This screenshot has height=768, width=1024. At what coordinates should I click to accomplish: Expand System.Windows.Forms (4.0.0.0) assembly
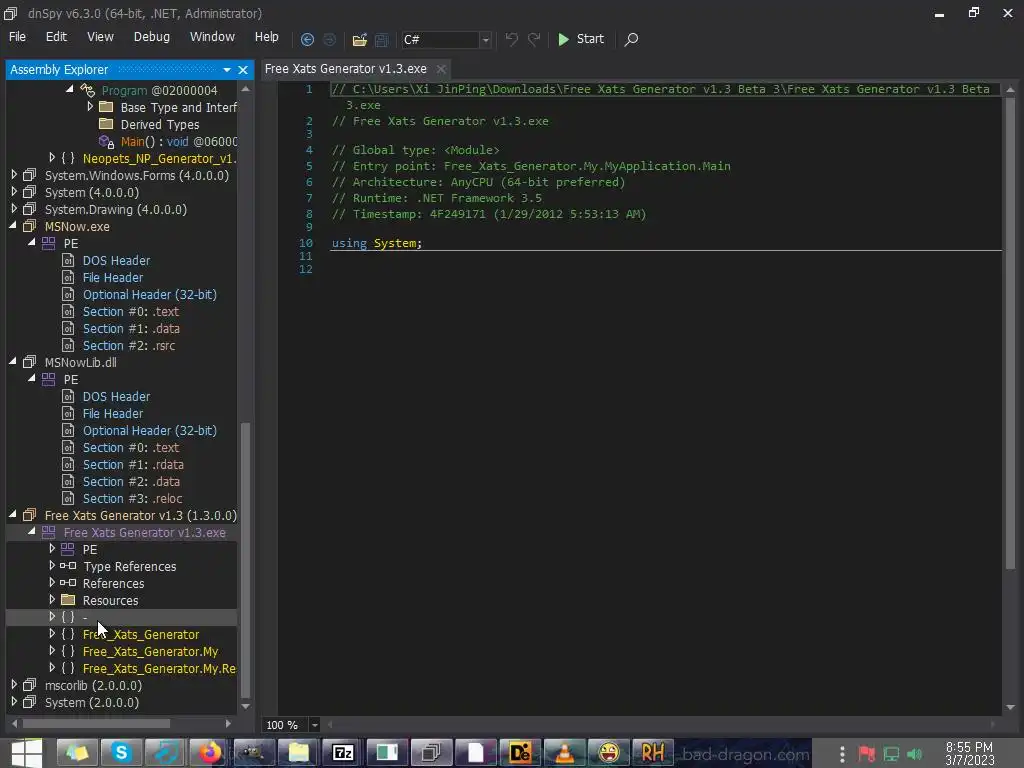coord(14,174)
